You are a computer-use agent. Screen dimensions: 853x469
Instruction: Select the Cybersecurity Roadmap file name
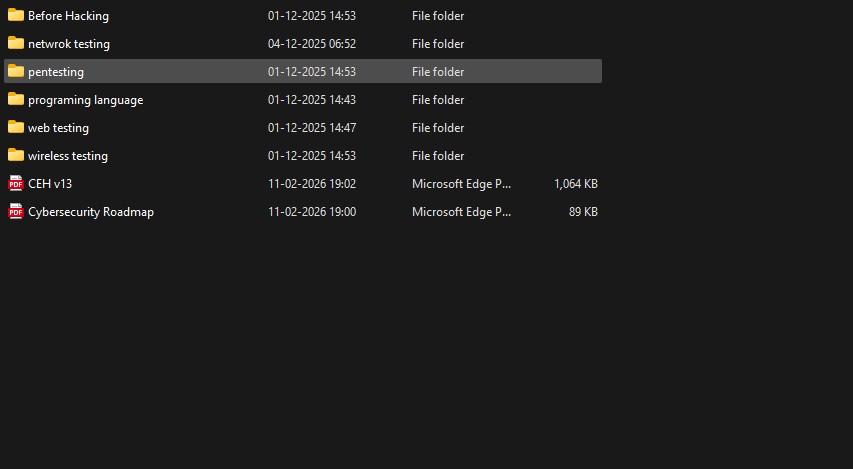(91, 212)
